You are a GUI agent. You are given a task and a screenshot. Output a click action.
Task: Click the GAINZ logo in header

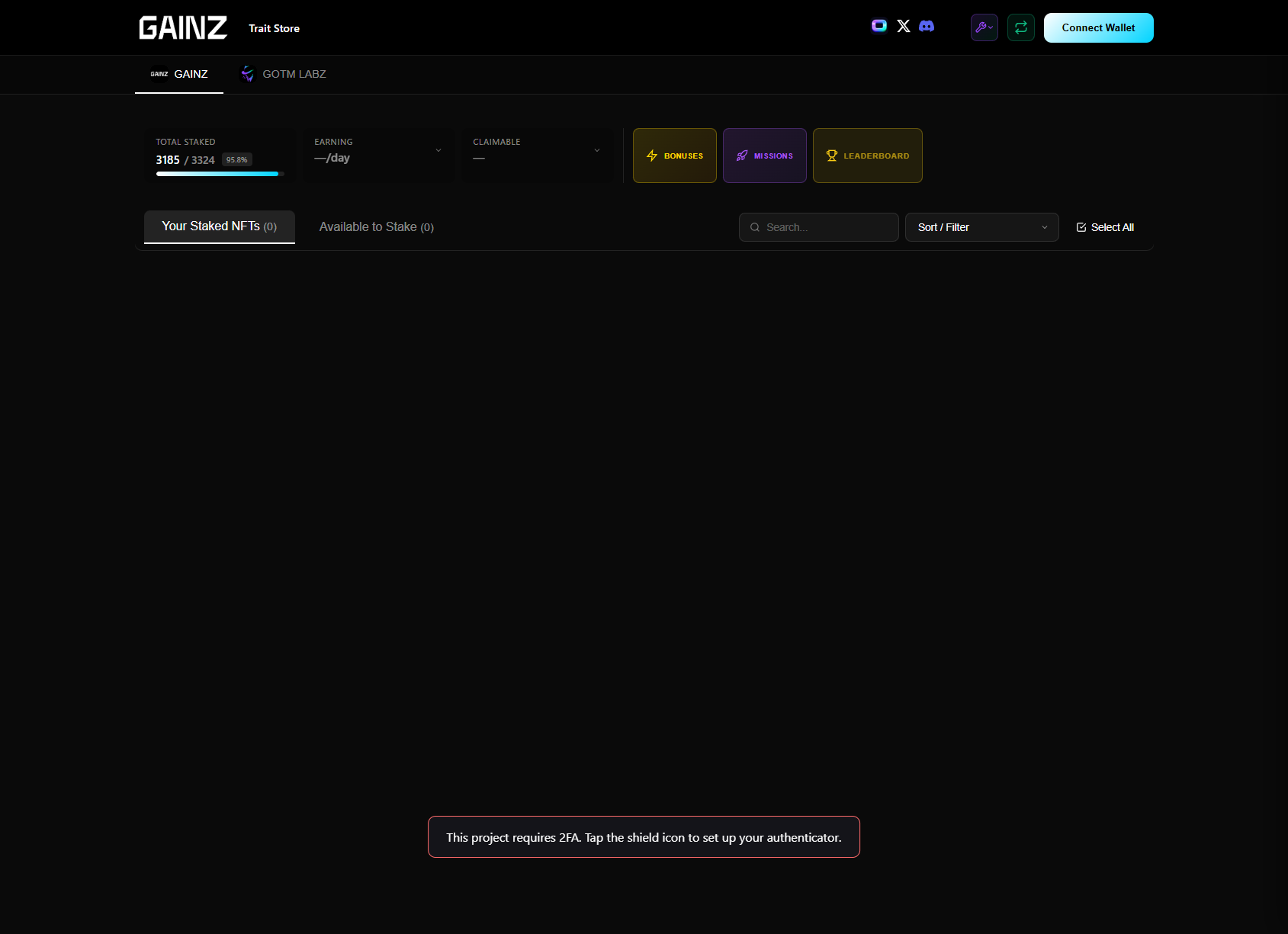[183, 28]
